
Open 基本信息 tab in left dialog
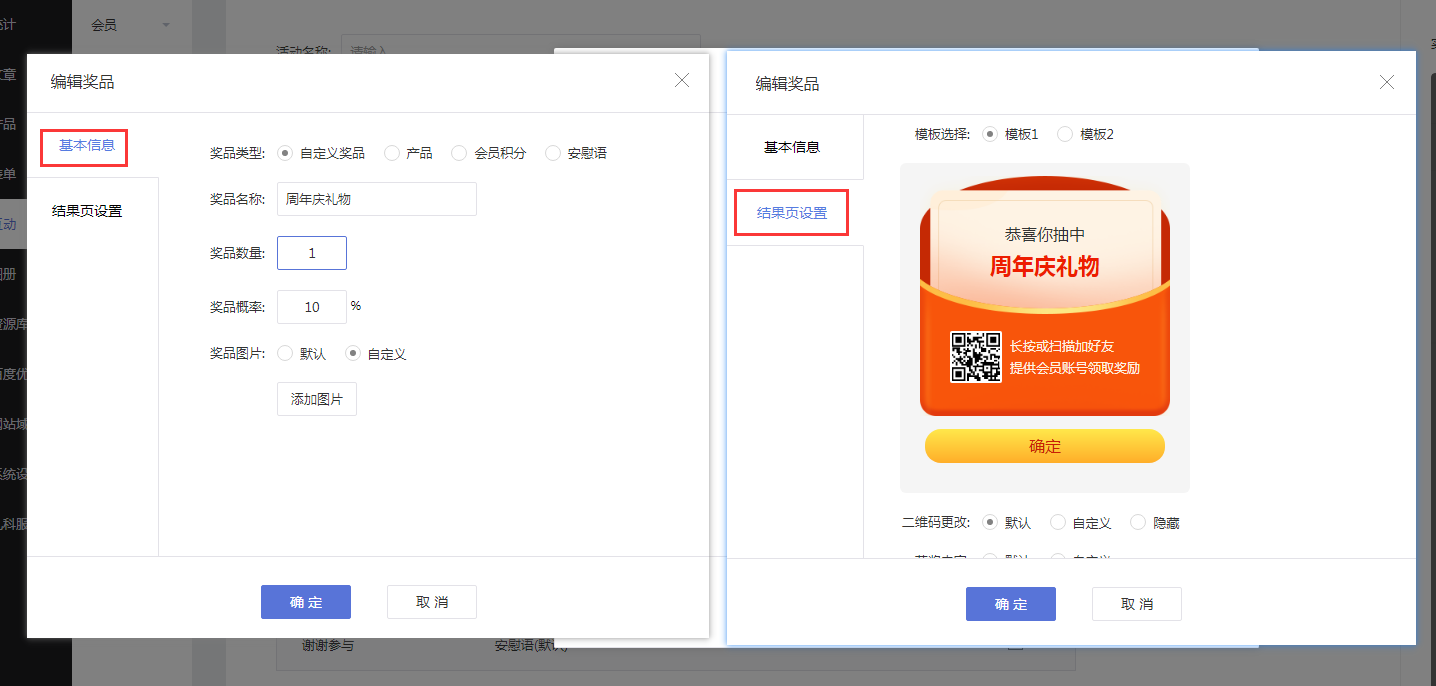click(x=87, y=145)
